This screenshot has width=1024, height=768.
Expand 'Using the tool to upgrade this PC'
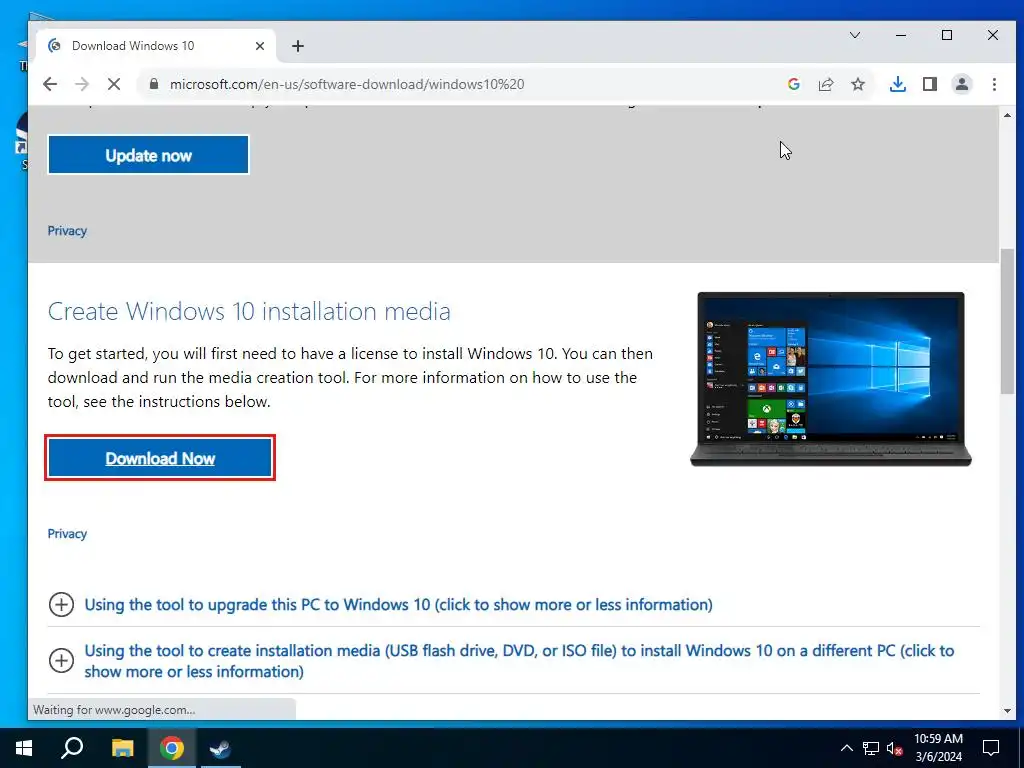[398, 605]
